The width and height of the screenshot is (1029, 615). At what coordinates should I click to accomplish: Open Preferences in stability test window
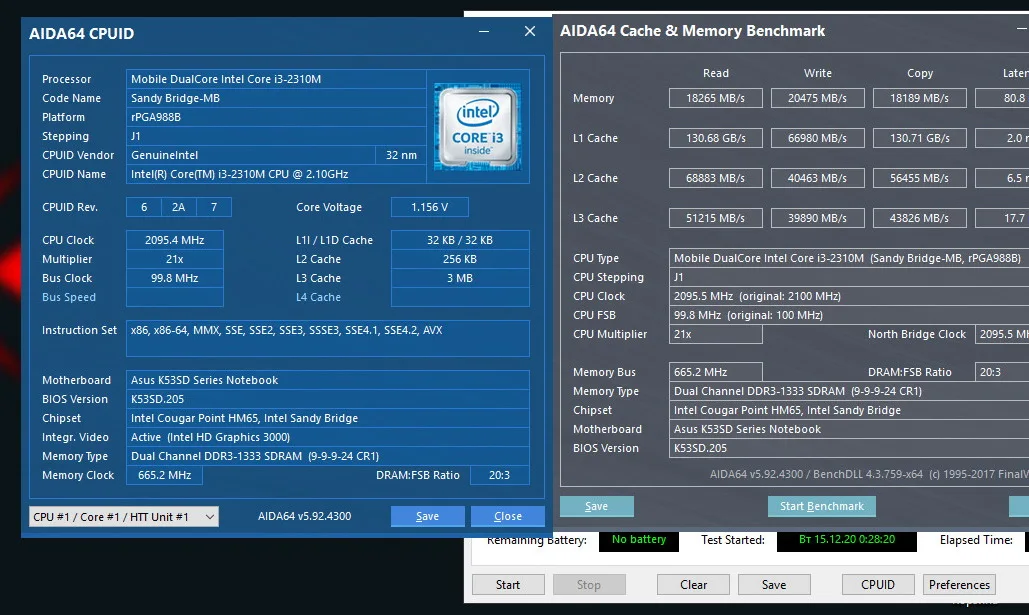[959, 584]
